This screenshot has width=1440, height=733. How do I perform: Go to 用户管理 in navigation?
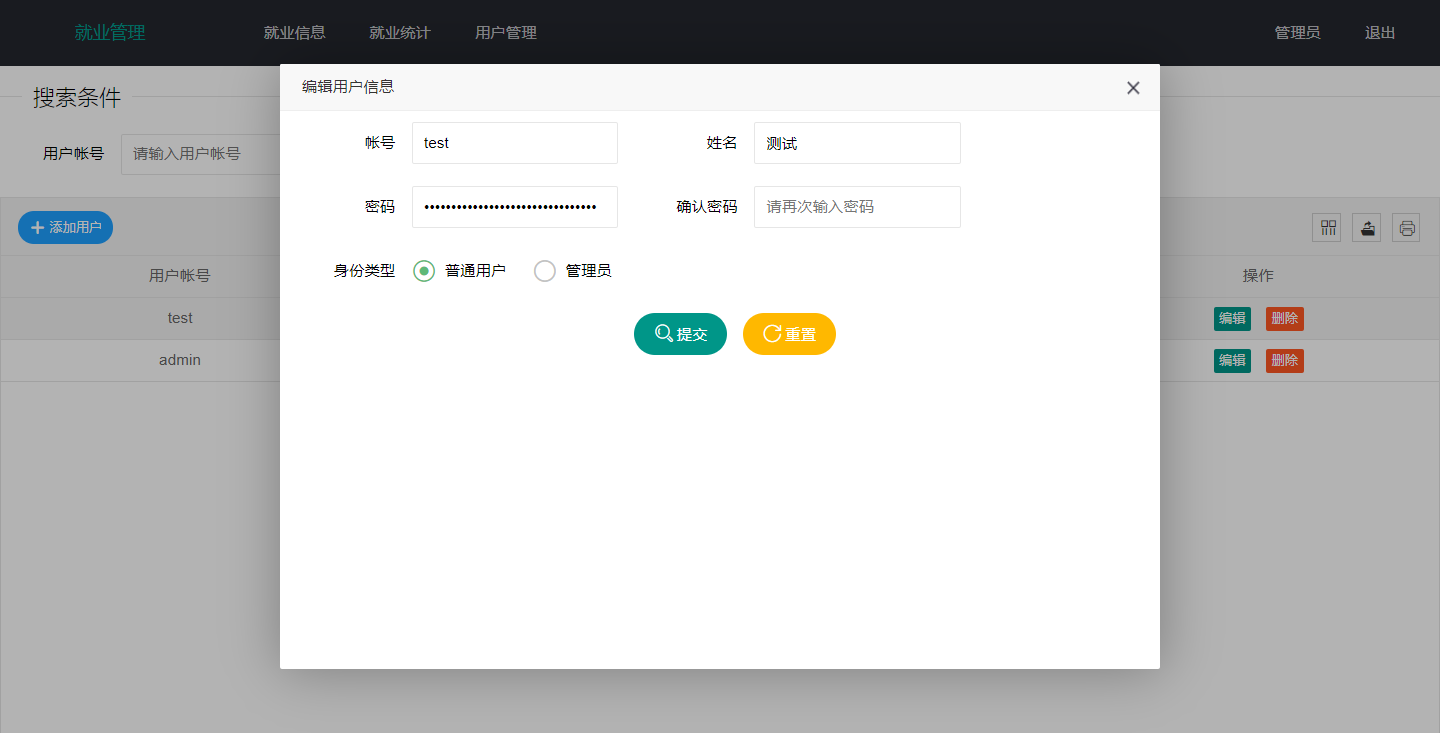click(x=506, y=33)
